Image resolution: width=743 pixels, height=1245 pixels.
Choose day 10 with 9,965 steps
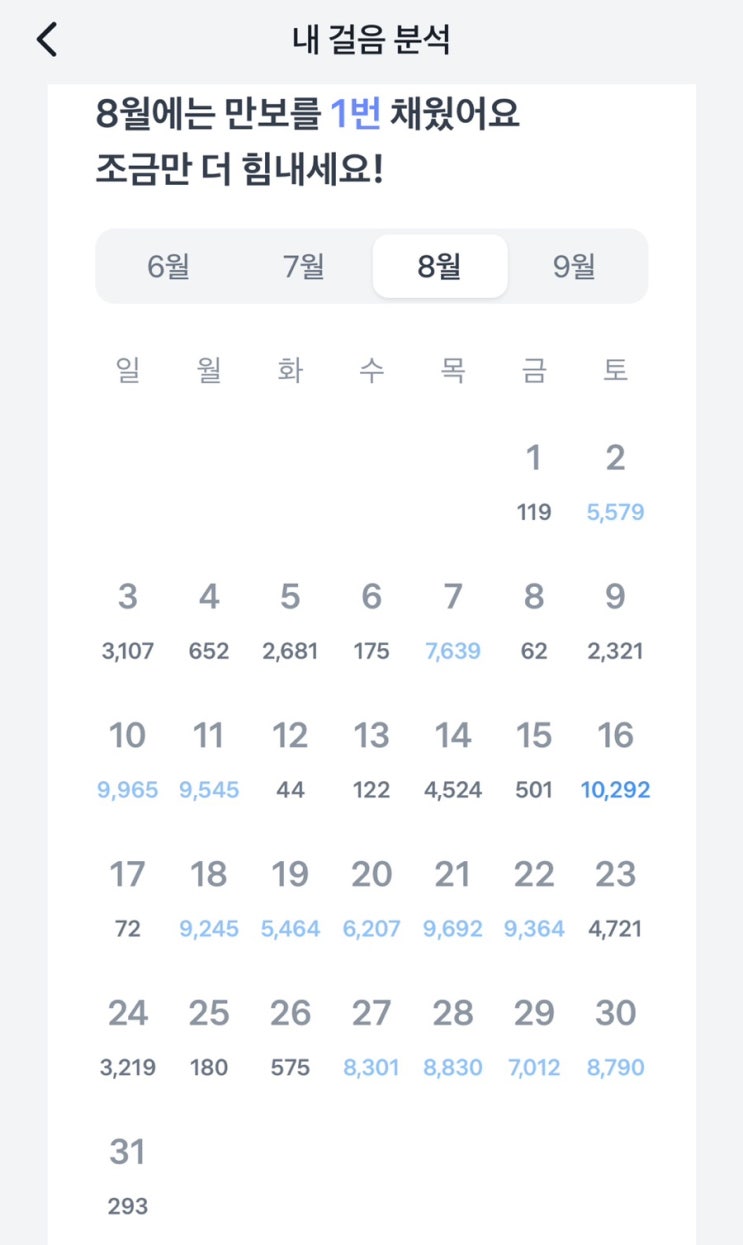pos(128,761)
